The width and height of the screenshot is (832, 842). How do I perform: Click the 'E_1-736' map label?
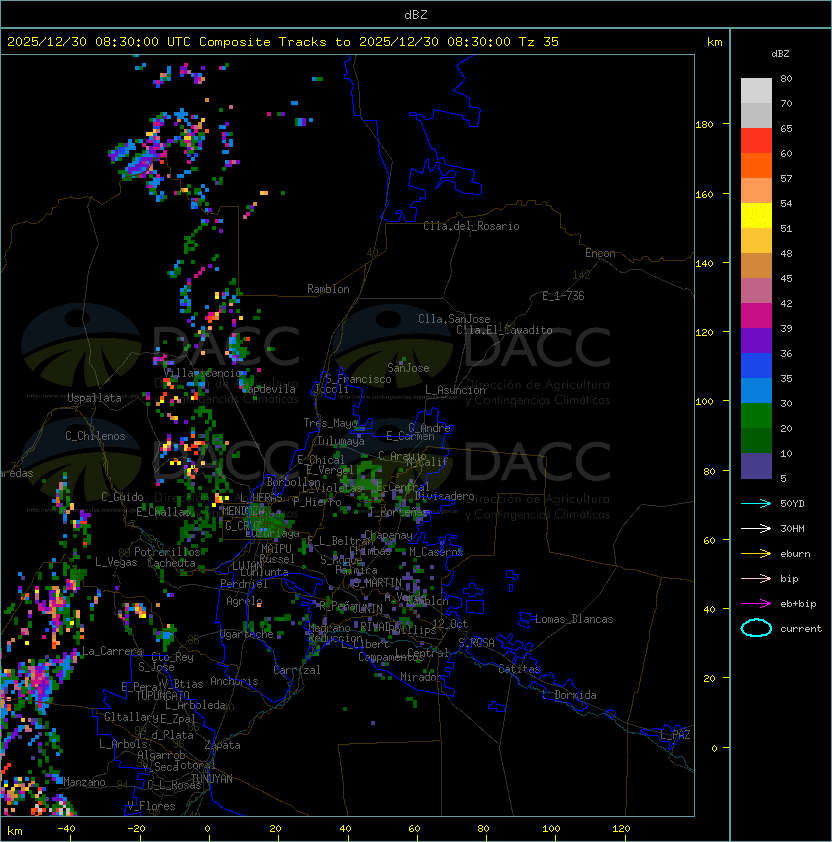point(563,296)
